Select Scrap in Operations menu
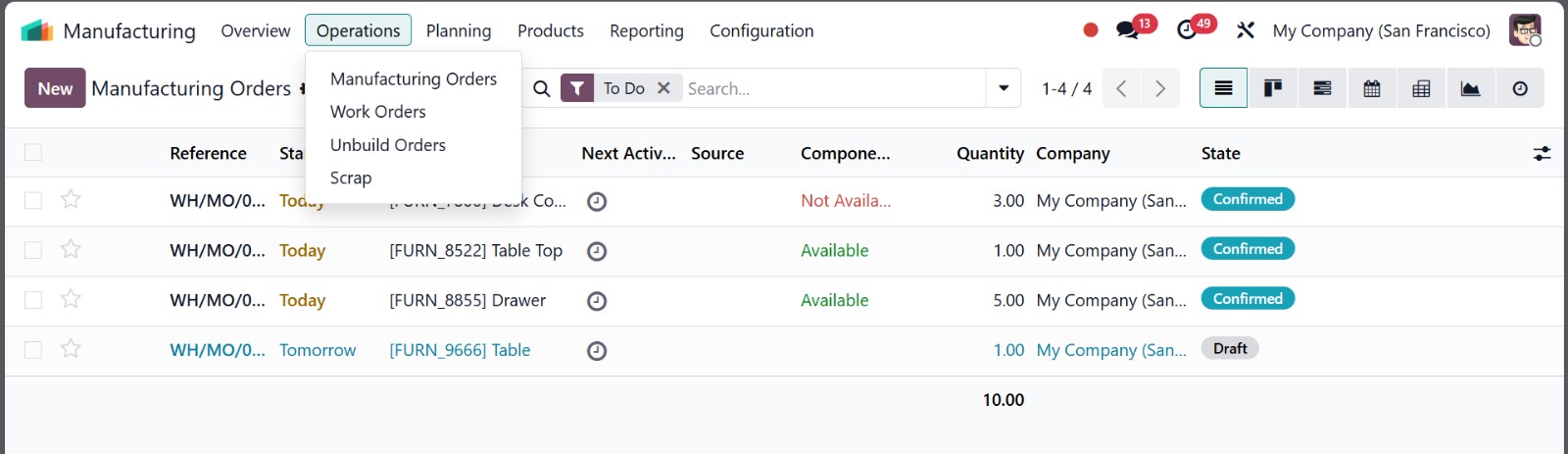The height and width of the screenshot is (454, 1568). pyautogui.click(x=351, y=177)
